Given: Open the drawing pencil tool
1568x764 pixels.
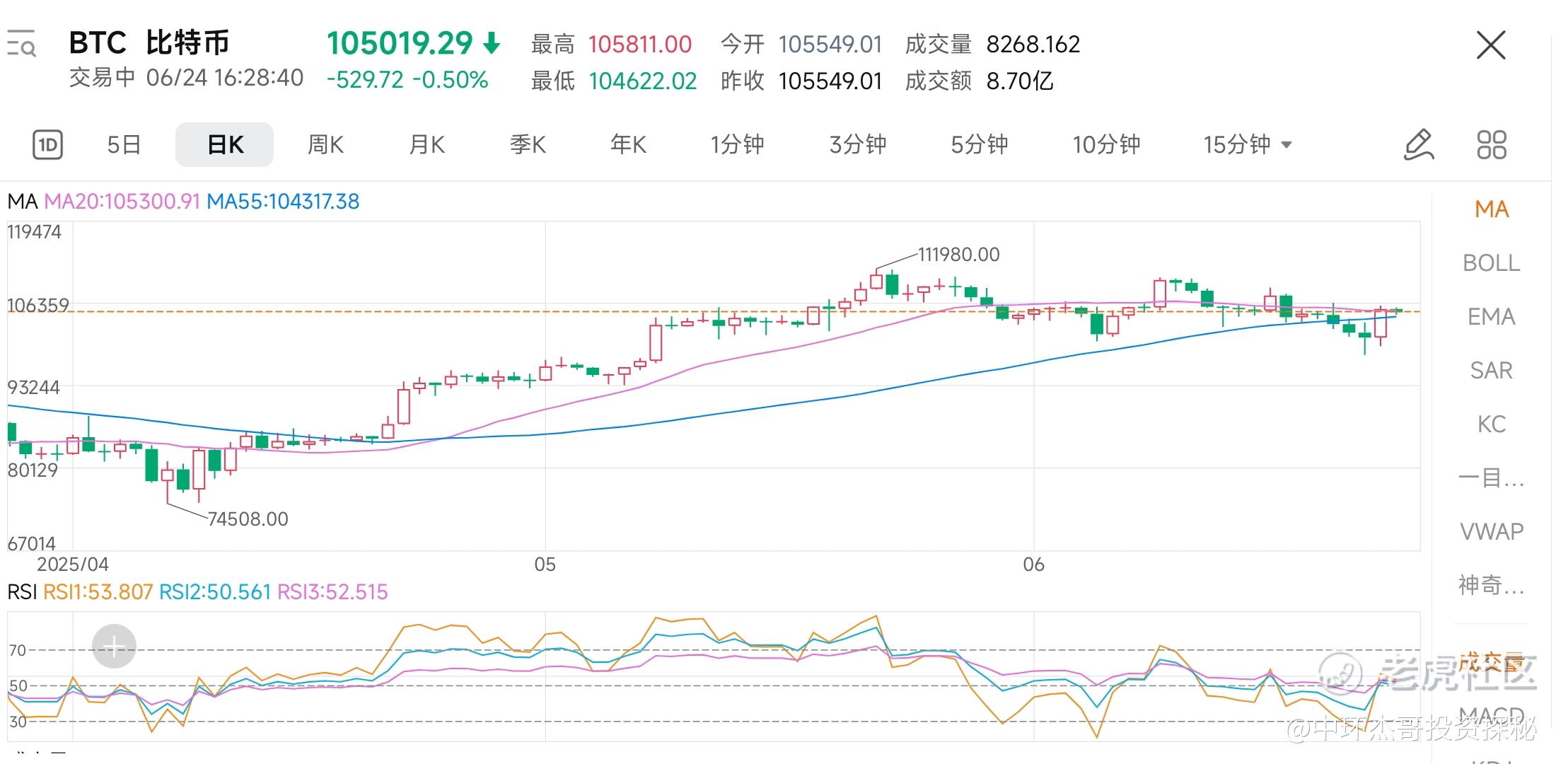Looking at the screenshot, I should click(1418, 145).
